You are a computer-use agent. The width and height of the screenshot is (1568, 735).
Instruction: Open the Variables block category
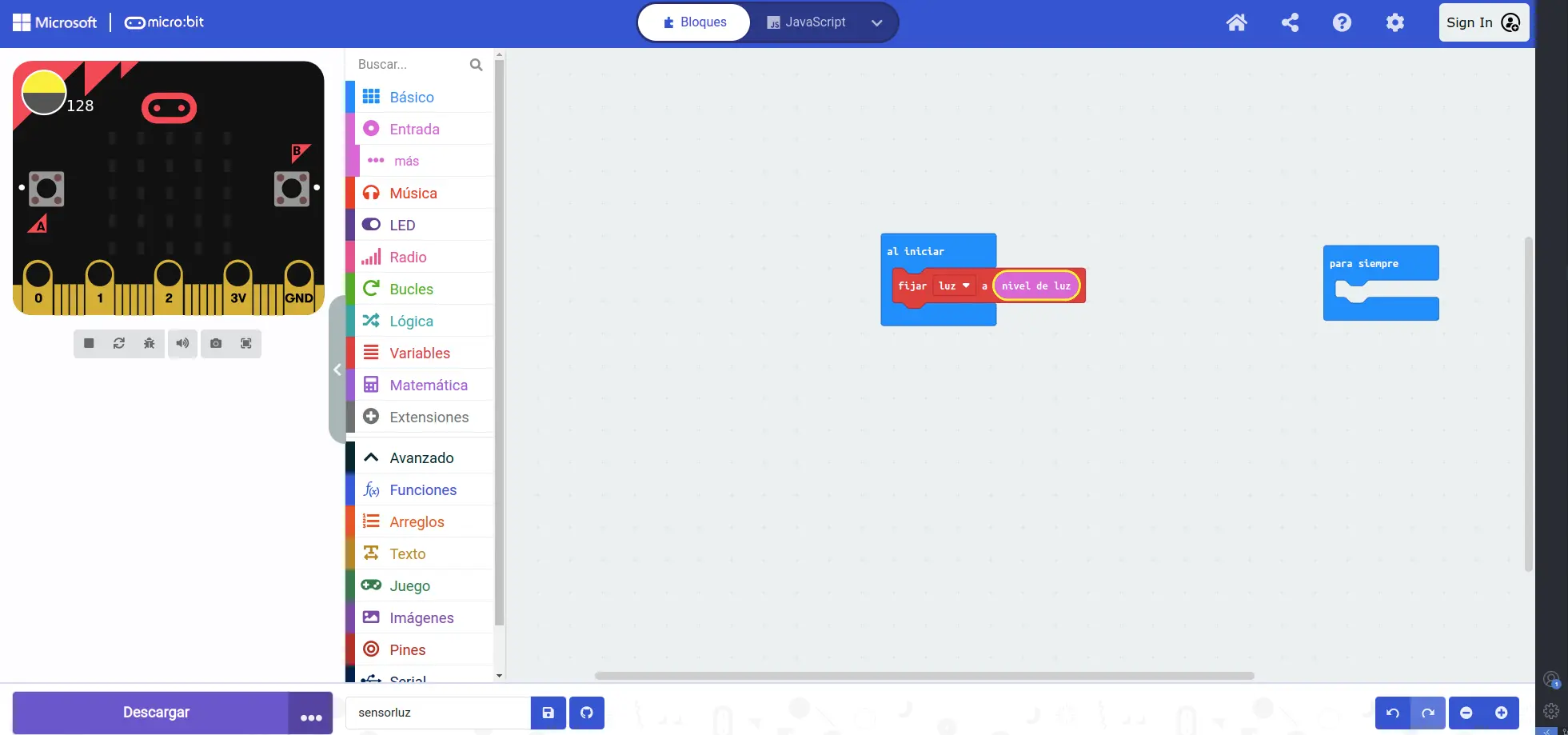(419, 353)
